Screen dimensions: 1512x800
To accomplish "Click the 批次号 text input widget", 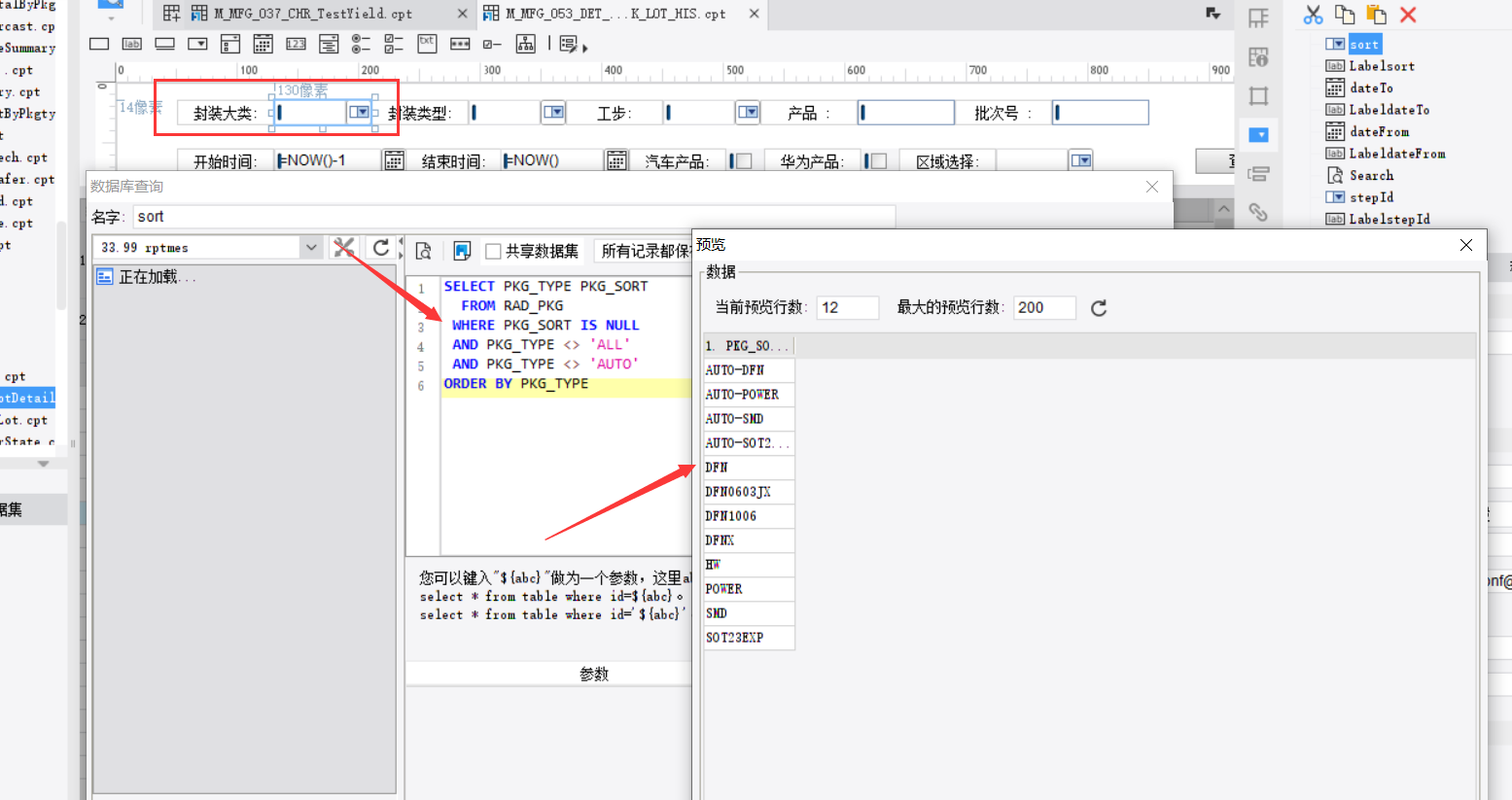I will (x=1100, y=113).
